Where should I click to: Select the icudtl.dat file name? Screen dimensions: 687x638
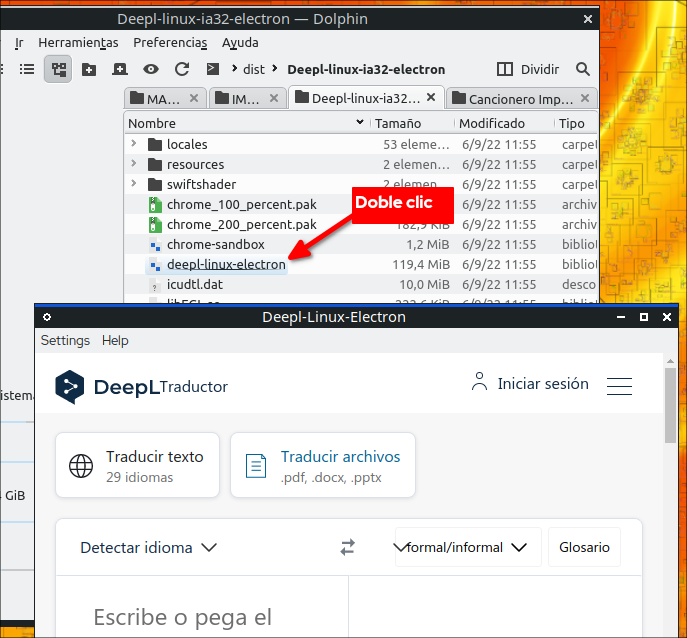click(195, 285)
